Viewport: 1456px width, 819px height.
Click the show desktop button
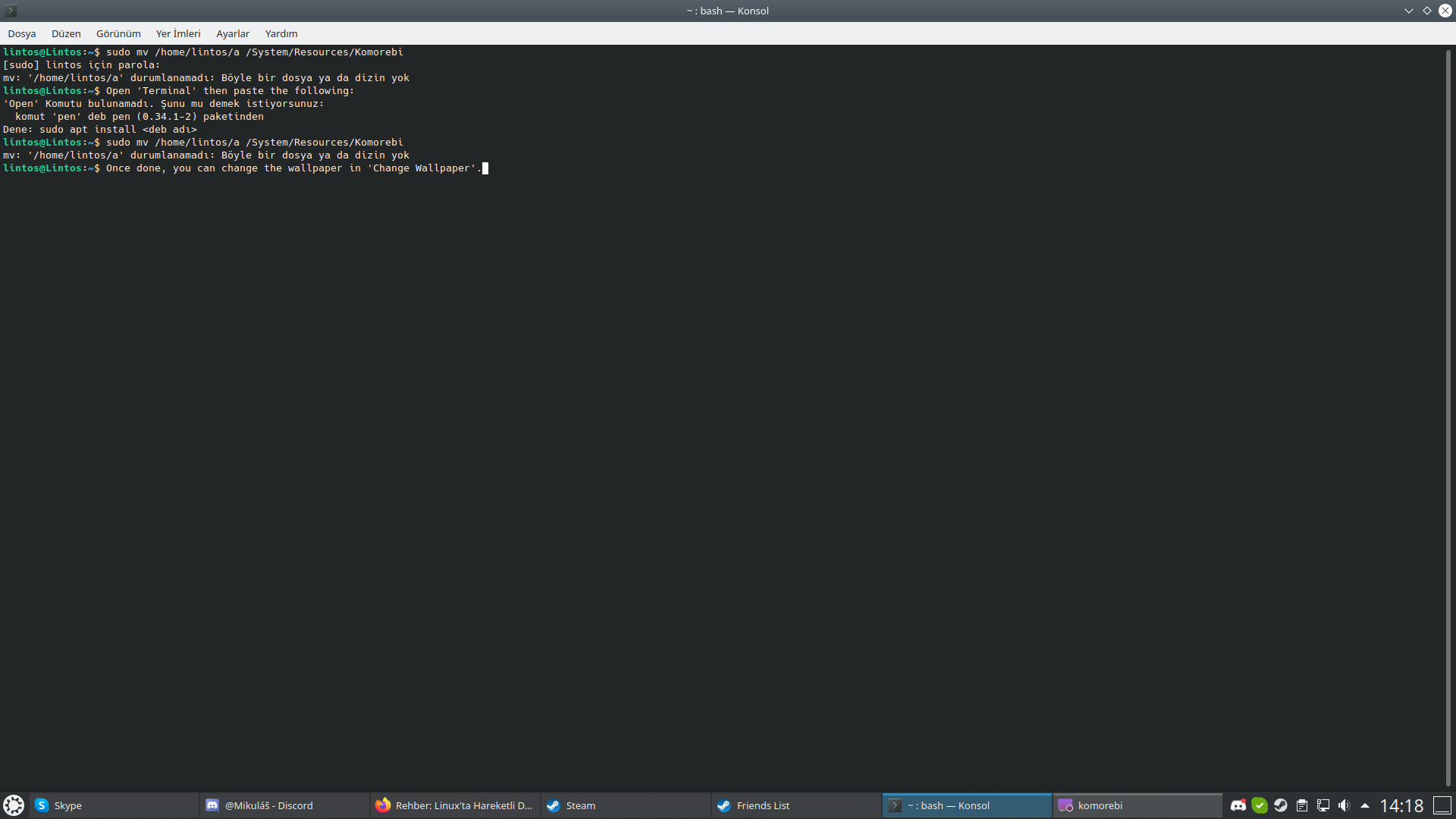pos(1442,805)
